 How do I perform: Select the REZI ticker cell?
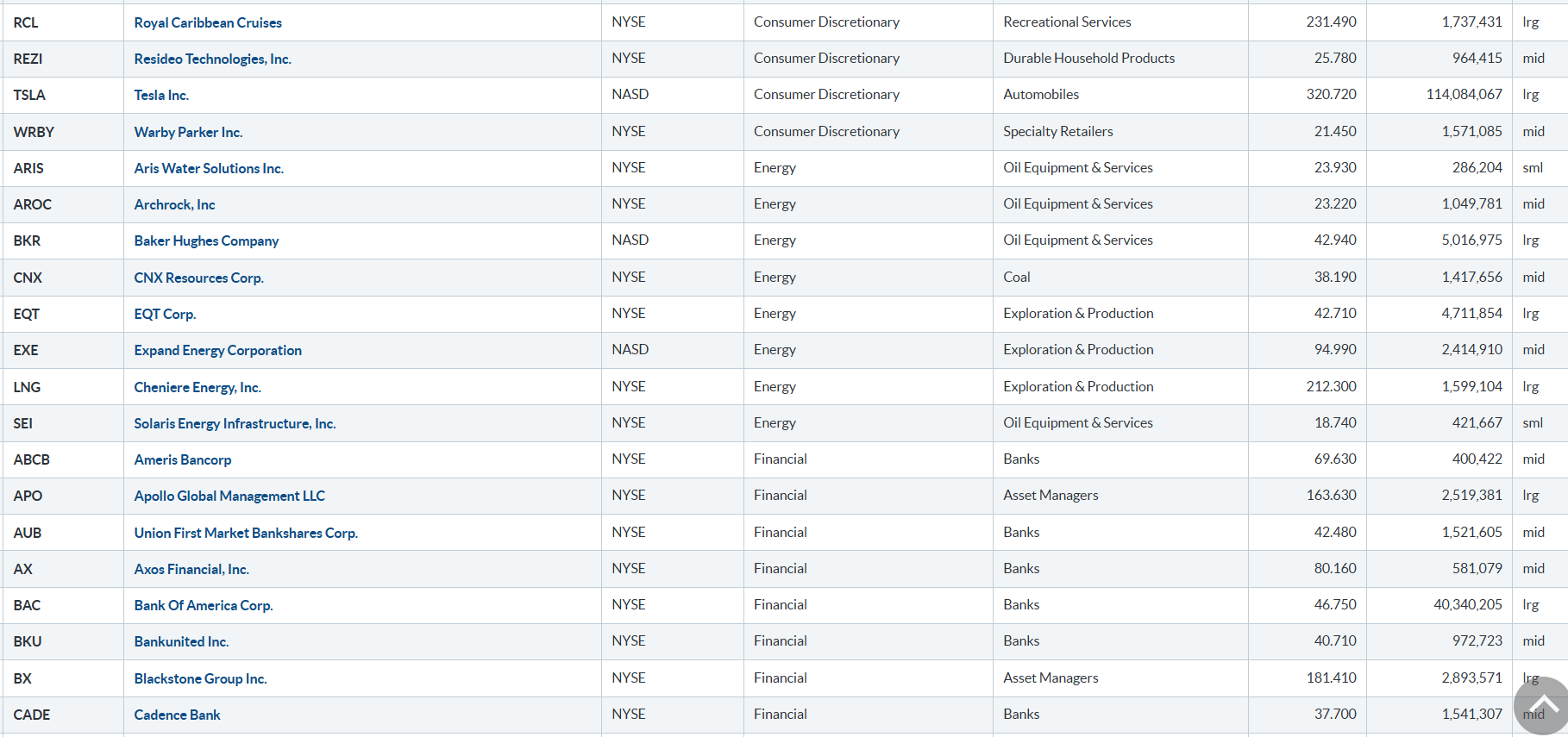tap(63, 59)
